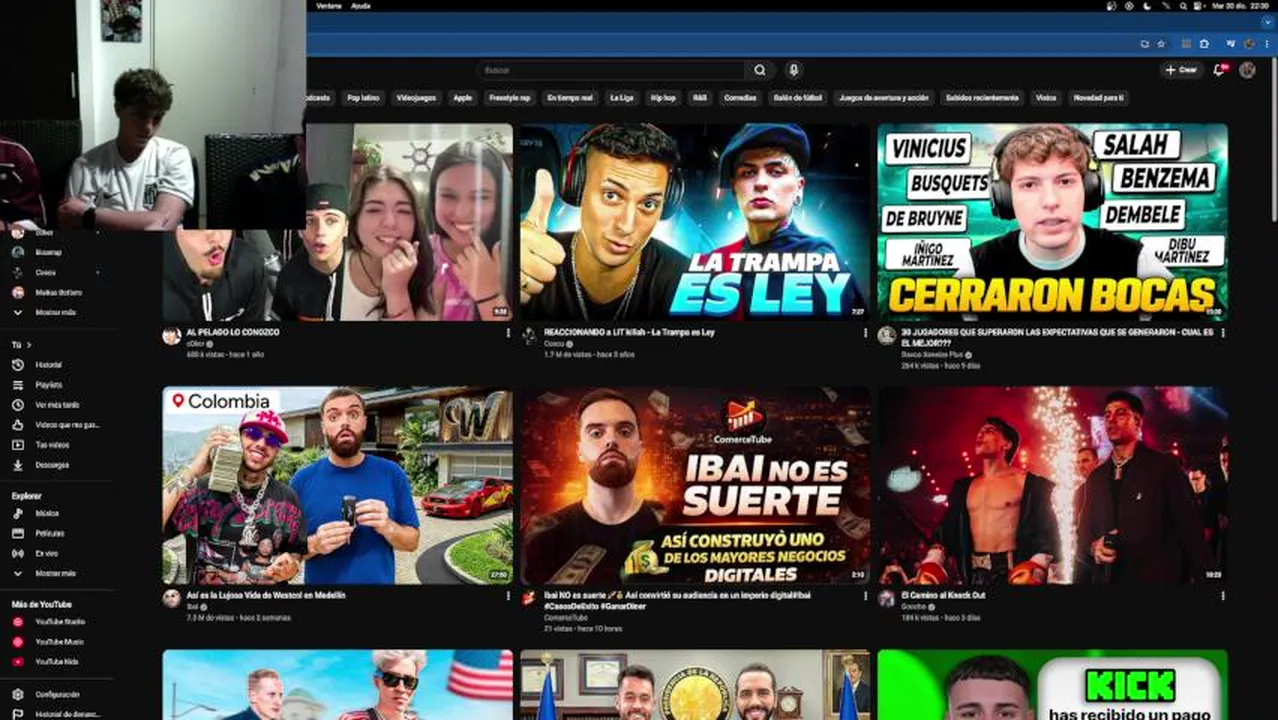
Task: Play the Colombia Westcol thumbnail
Action: click(x=338, y=486)
